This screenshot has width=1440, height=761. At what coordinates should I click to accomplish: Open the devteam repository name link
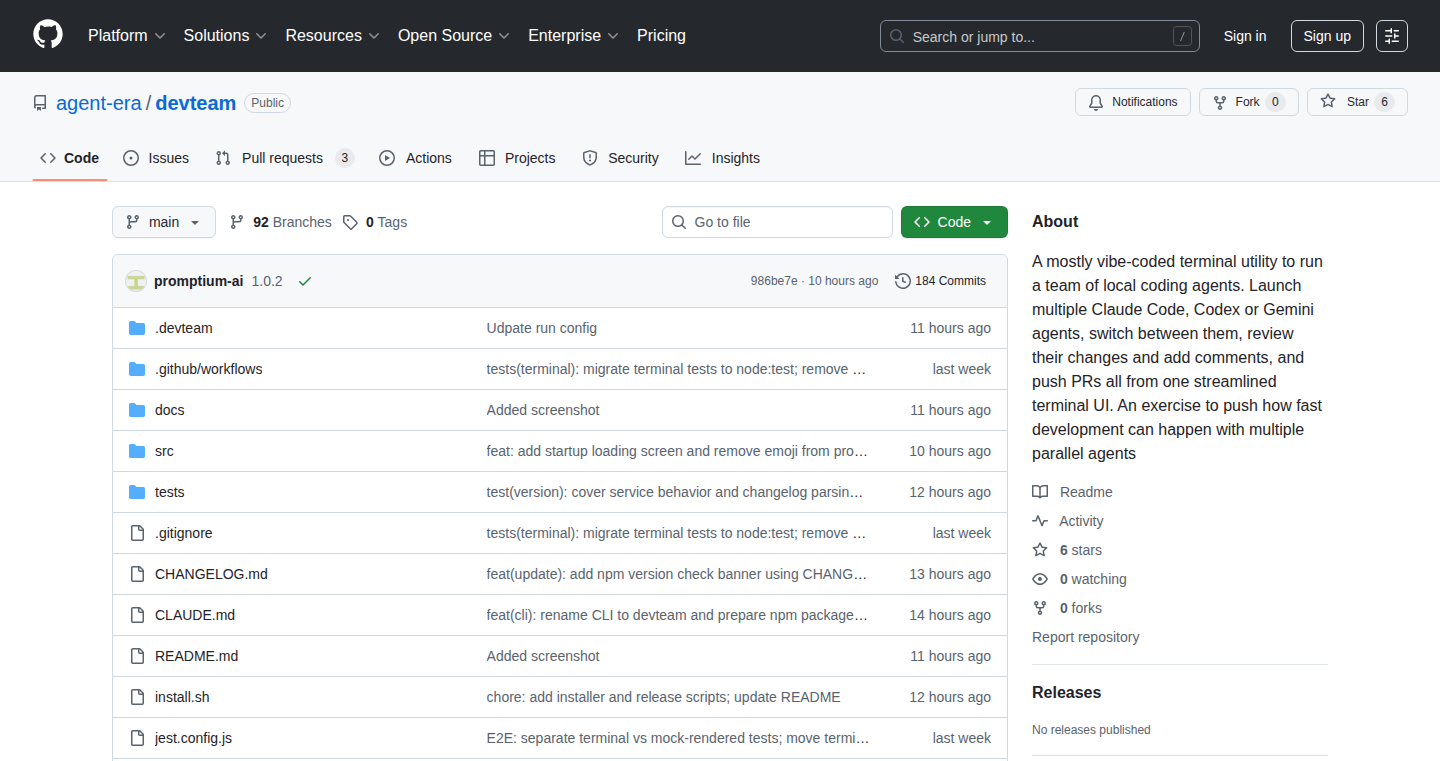click(x=196, y=103)
